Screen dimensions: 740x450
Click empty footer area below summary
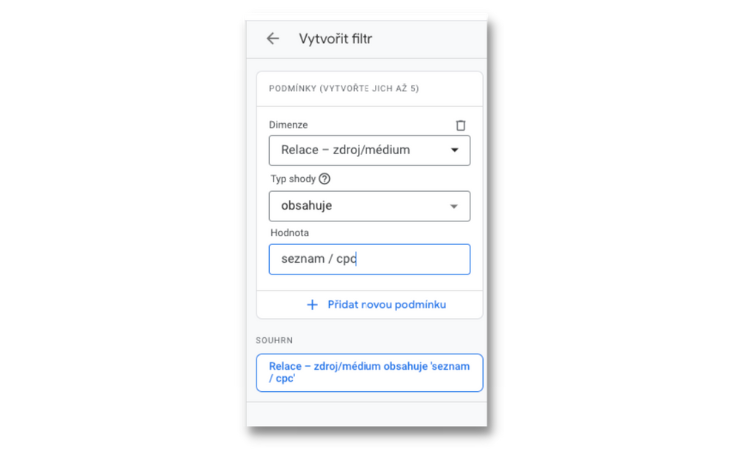tap(367, 414)
